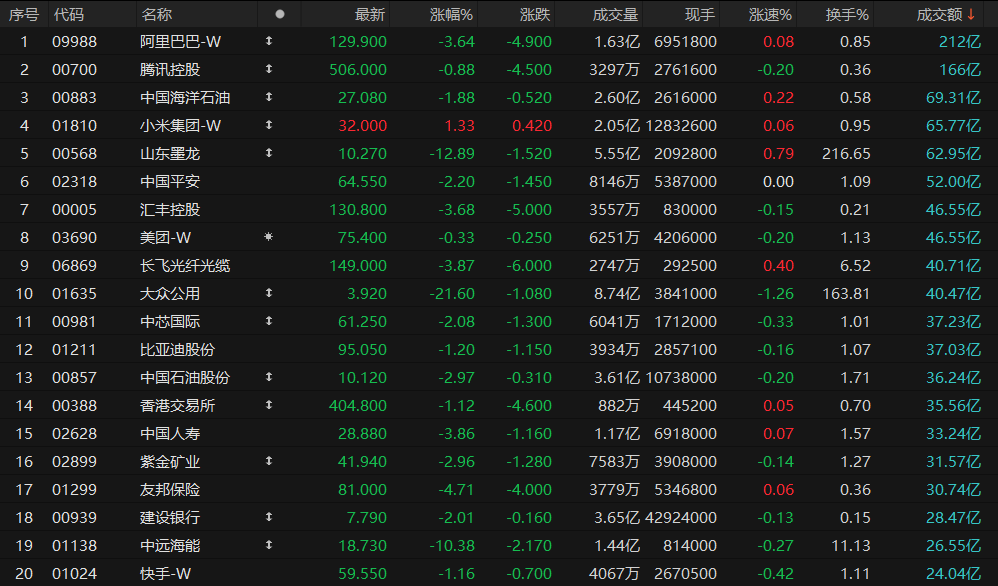Select the 快手-W stock name
Image resolution: width=998 pixels, height=586 pixels.
tap(165, 574)
